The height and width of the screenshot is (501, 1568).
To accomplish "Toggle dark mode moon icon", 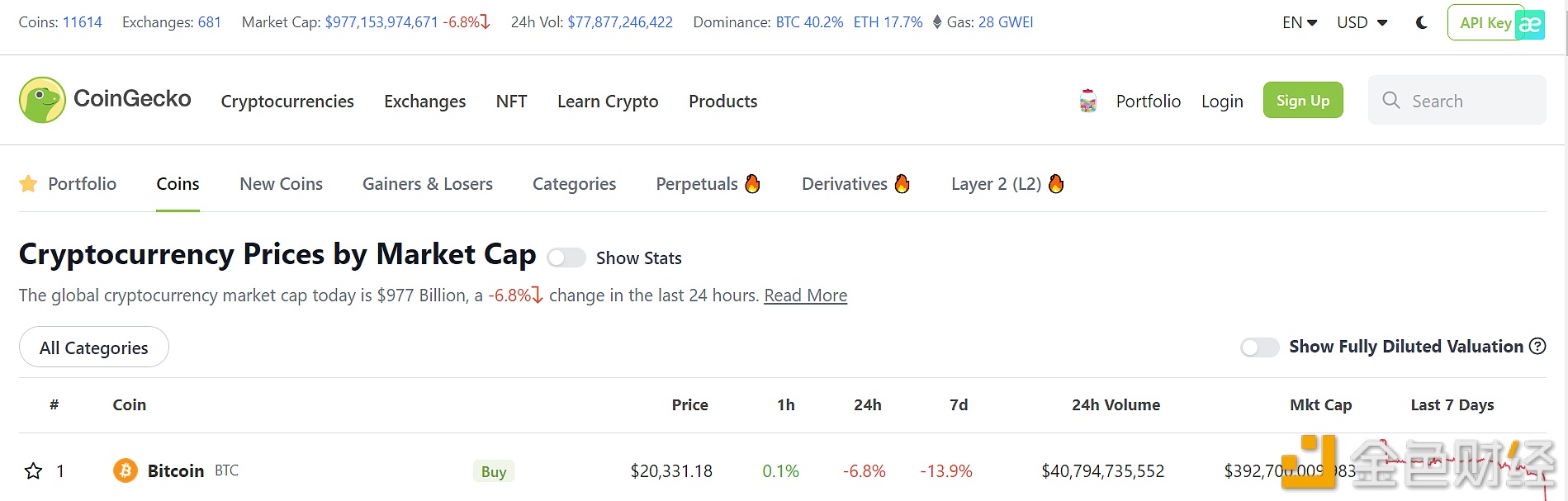I will click(1421, 23).
